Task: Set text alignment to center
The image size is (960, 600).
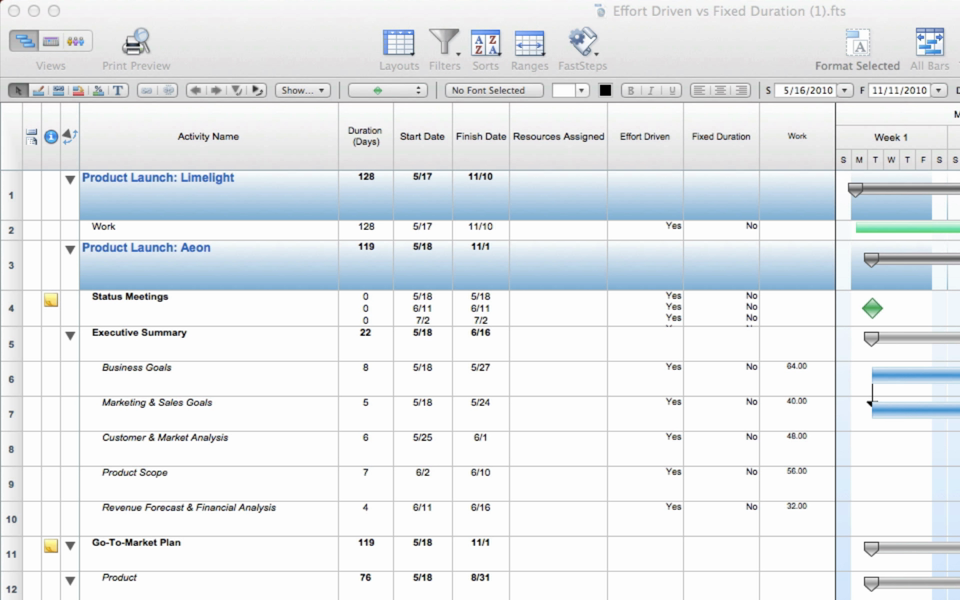Action: 720,91
